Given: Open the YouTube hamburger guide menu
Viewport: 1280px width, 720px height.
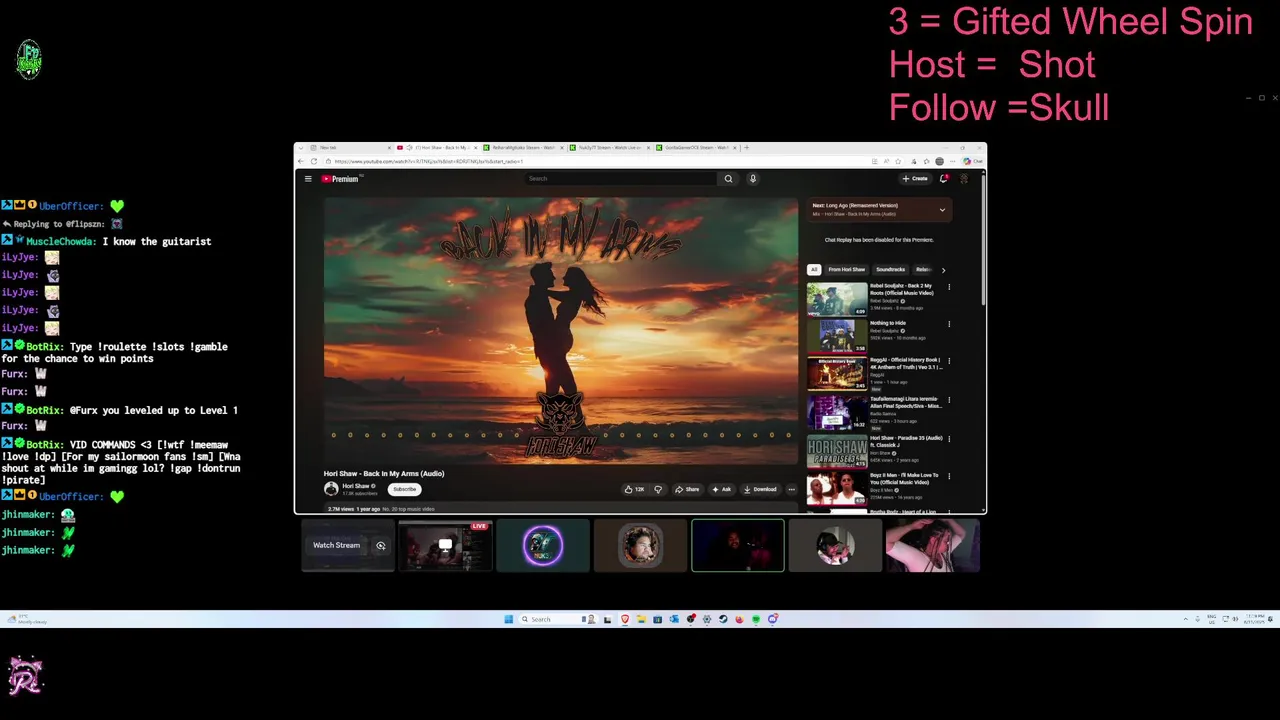Looking at the screenshot, I should (308, 179).
